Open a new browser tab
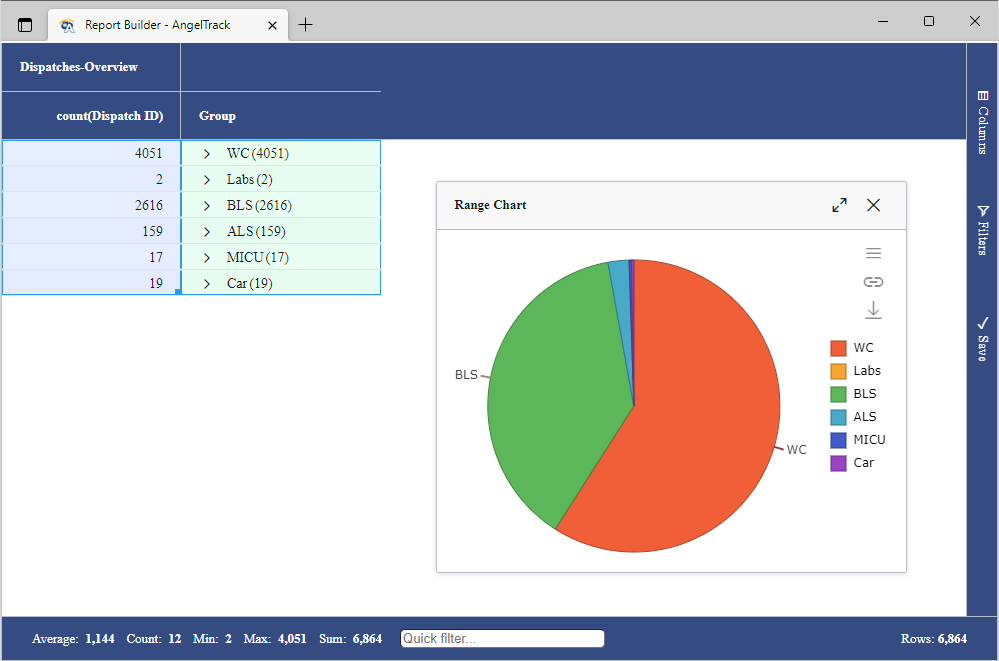 [306, 25]
